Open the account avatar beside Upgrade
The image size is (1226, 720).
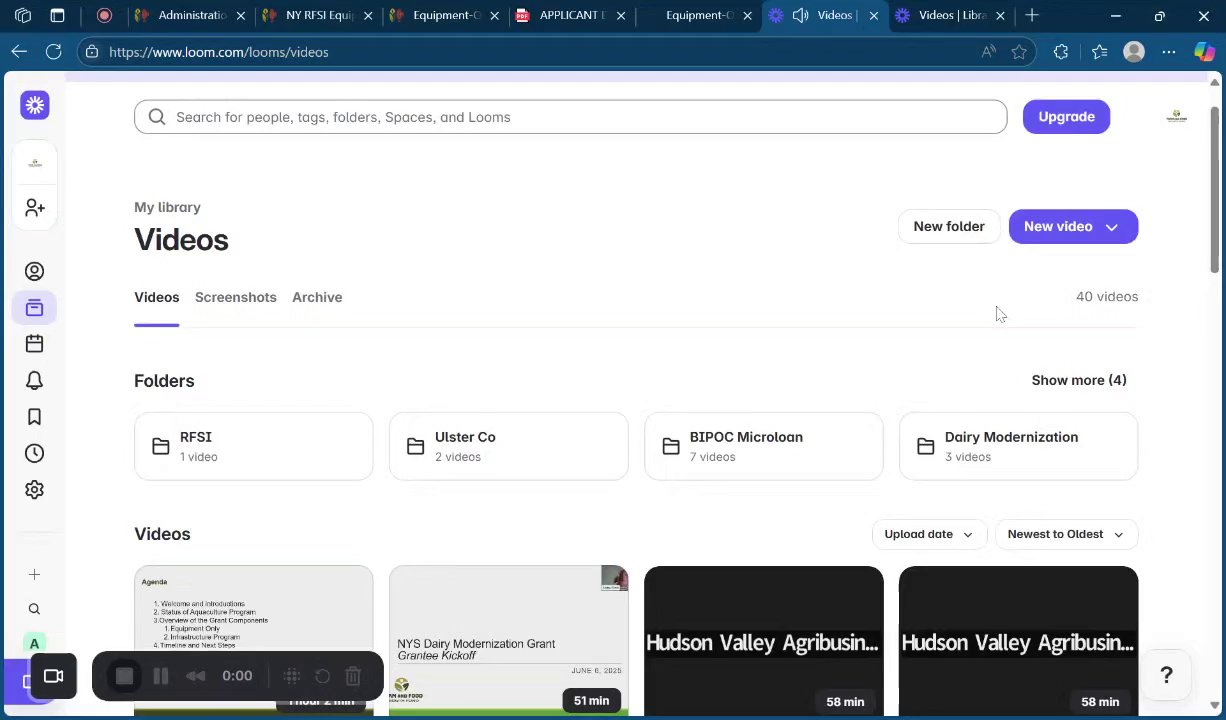[1177, 117]
